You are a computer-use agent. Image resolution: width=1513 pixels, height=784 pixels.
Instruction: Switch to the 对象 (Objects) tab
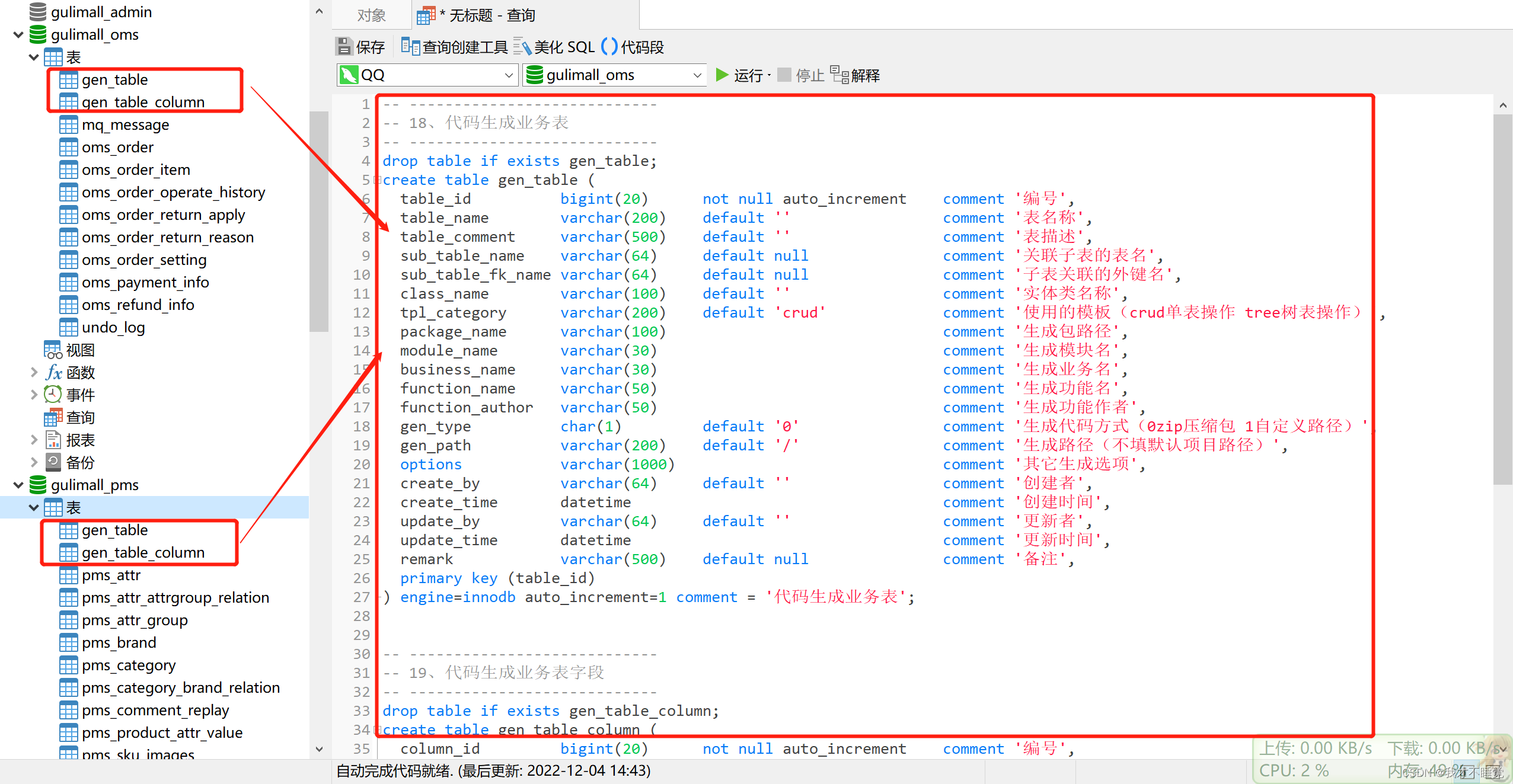[x=372, y=15]
